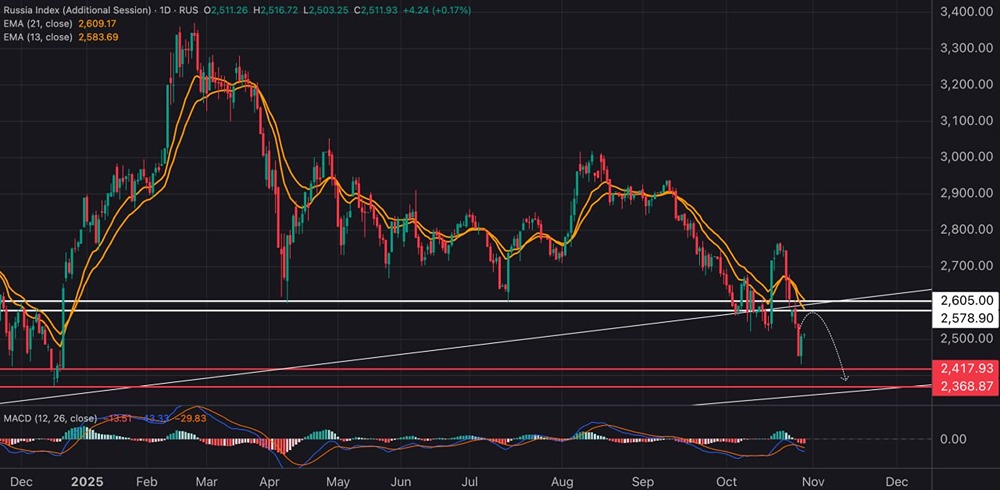The image size is (1000, 490).
Task: Click the 2,578.90 price label on the price axis
Action: 965,317
